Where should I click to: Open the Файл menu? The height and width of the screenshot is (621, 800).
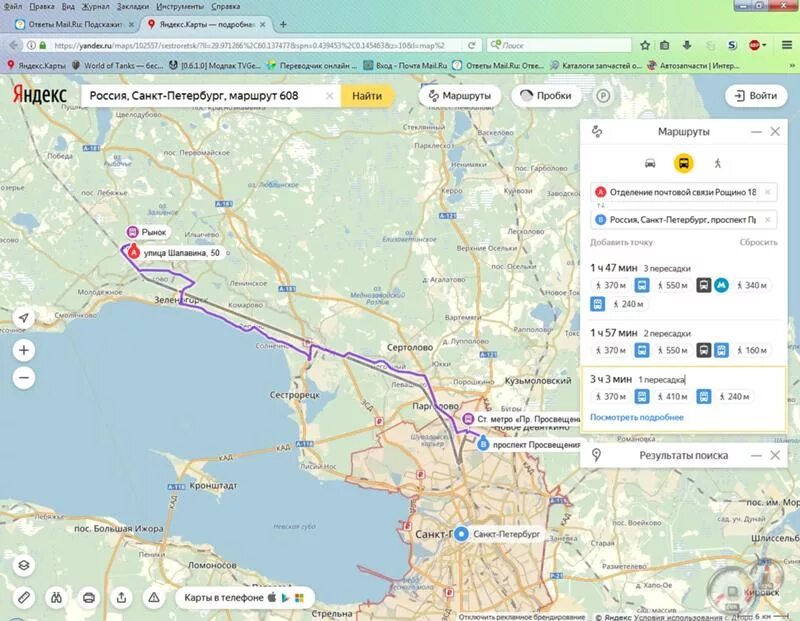point(13,6)
